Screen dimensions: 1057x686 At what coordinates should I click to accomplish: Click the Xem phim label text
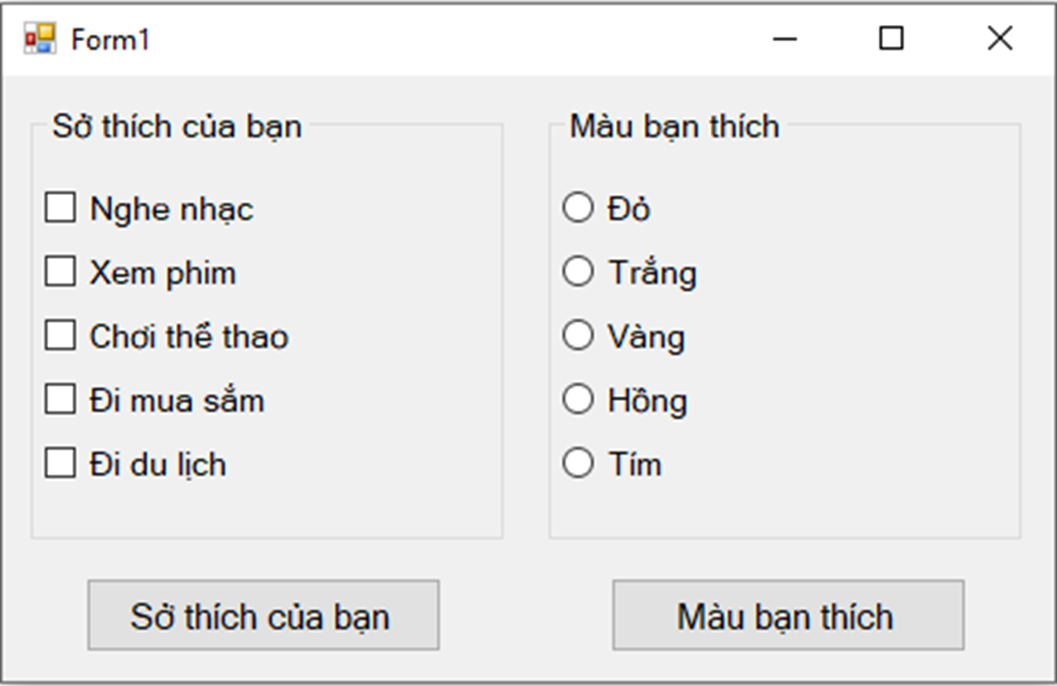coord(162,272)
